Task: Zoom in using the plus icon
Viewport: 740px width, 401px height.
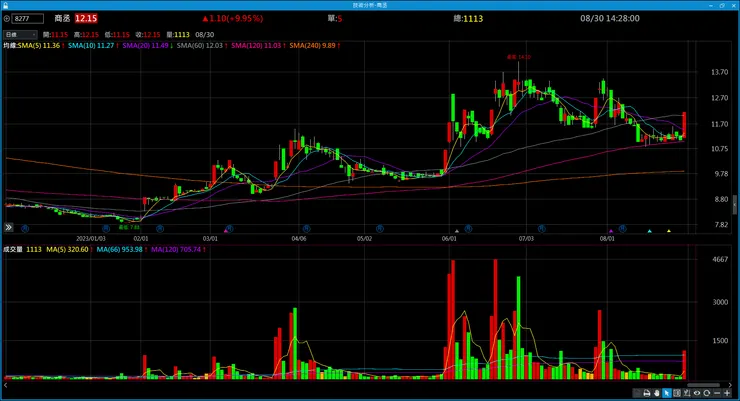Action: [727, 393]
